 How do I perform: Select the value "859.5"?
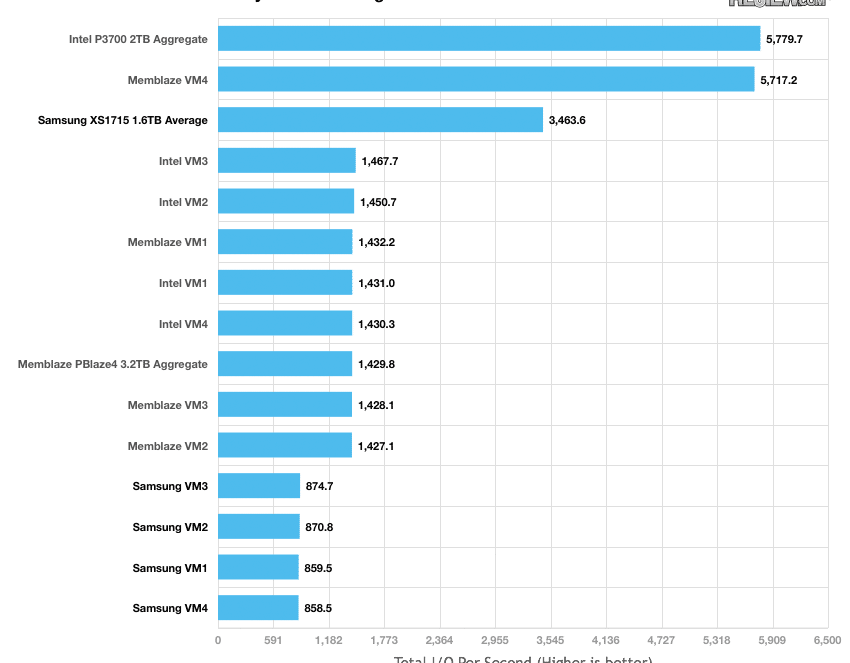(318, 568)
